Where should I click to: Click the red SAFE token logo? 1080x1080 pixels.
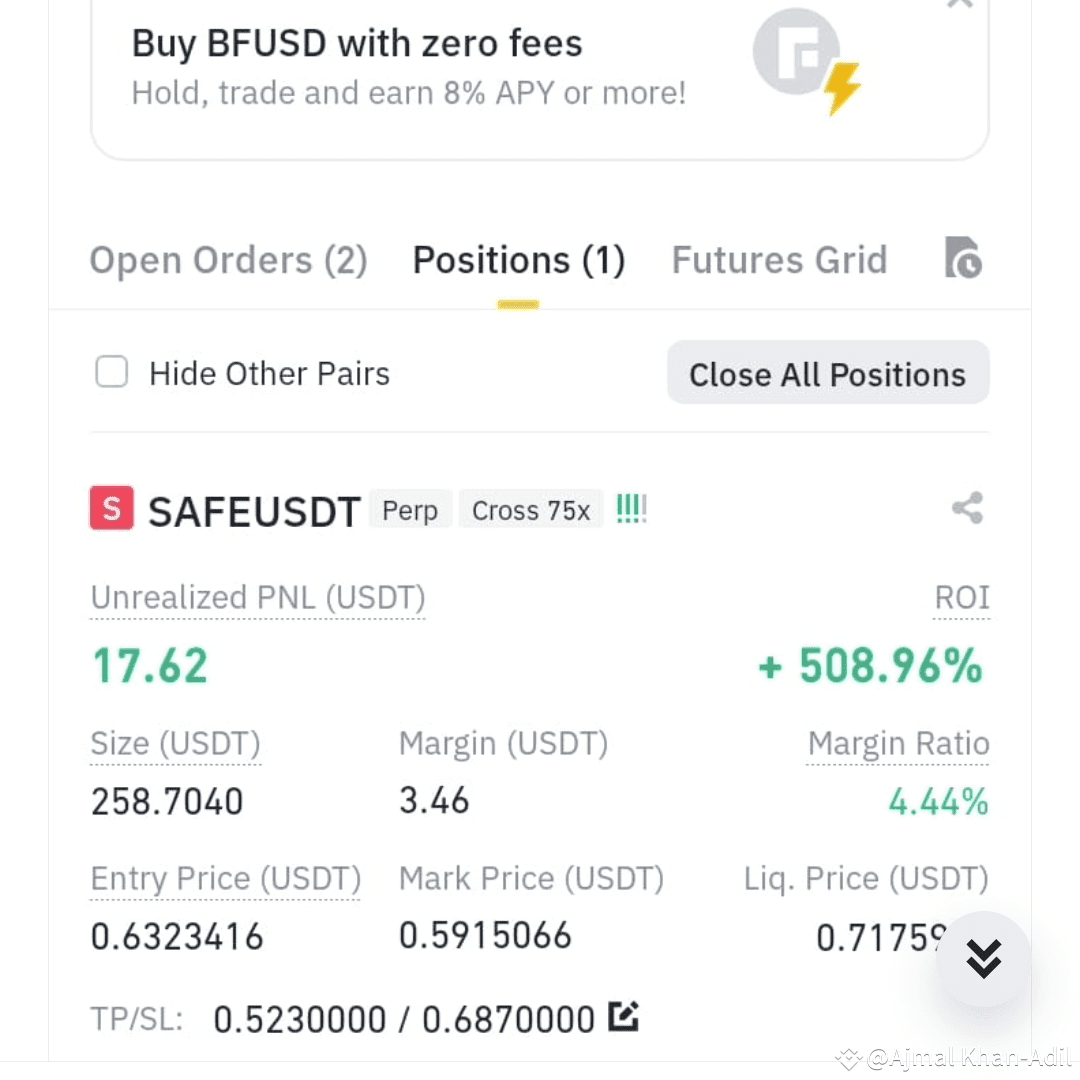tap(112, 508)
